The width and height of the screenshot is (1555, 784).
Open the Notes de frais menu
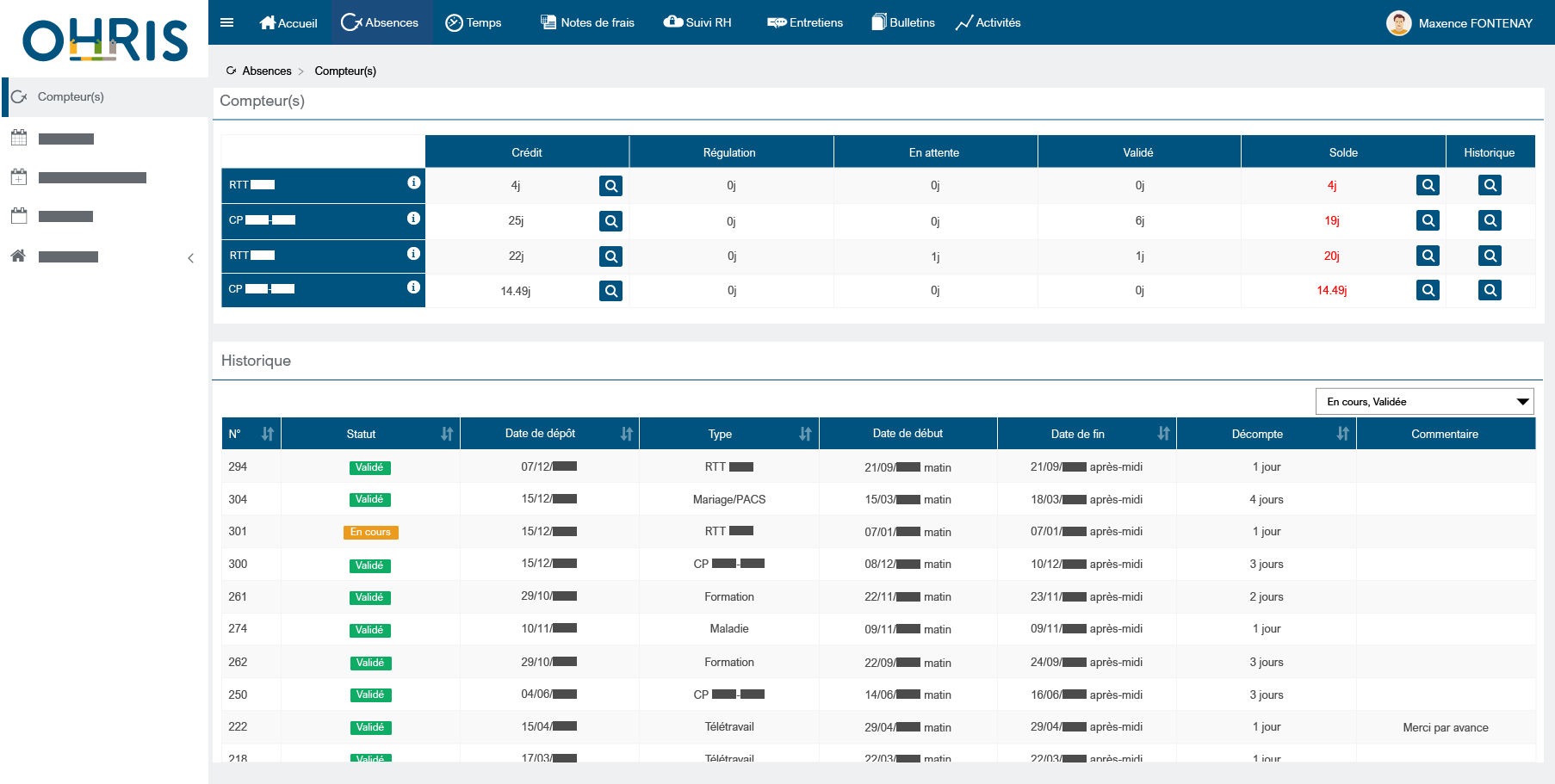588,22
